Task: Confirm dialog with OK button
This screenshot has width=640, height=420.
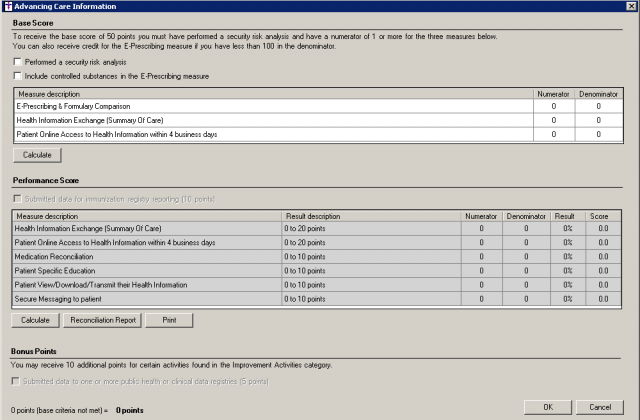Action: (548, 407)
